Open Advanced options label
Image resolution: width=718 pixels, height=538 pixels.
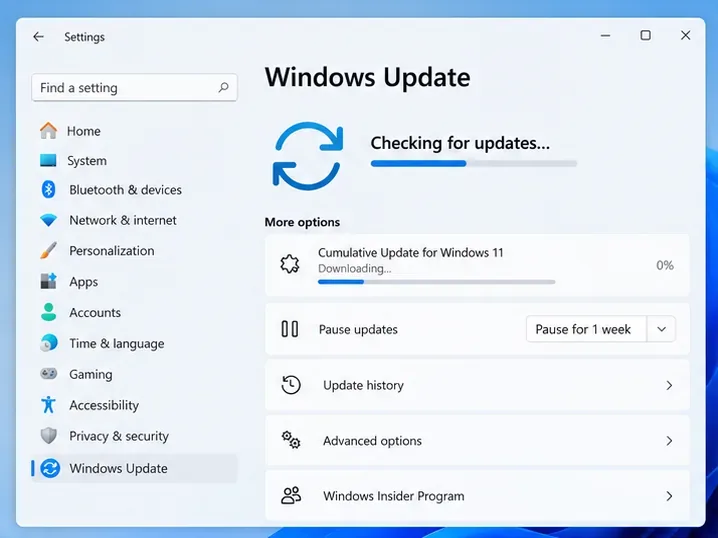click(372, 441)
